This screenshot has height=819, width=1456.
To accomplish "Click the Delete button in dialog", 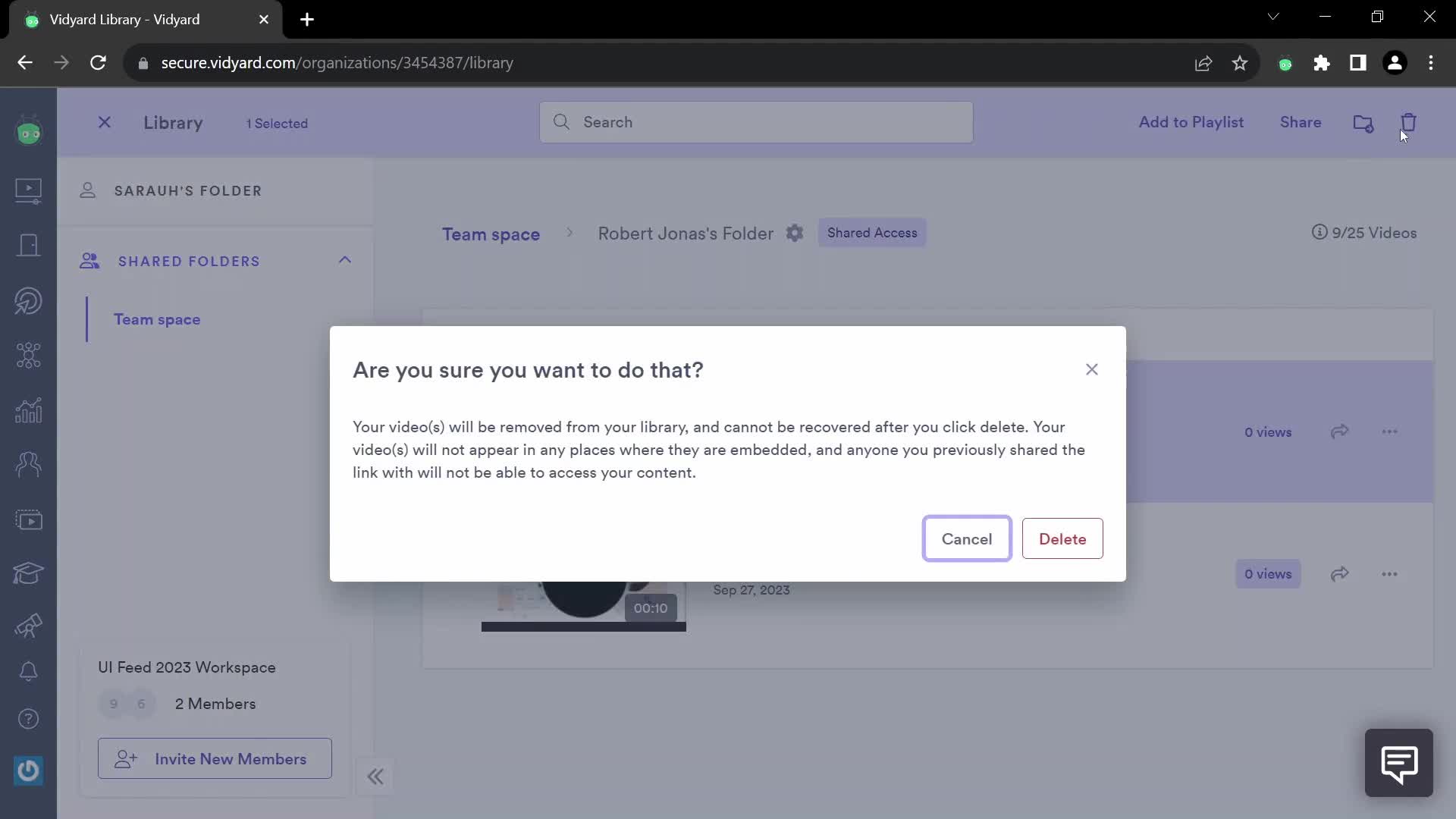I will pos(1063,539).
